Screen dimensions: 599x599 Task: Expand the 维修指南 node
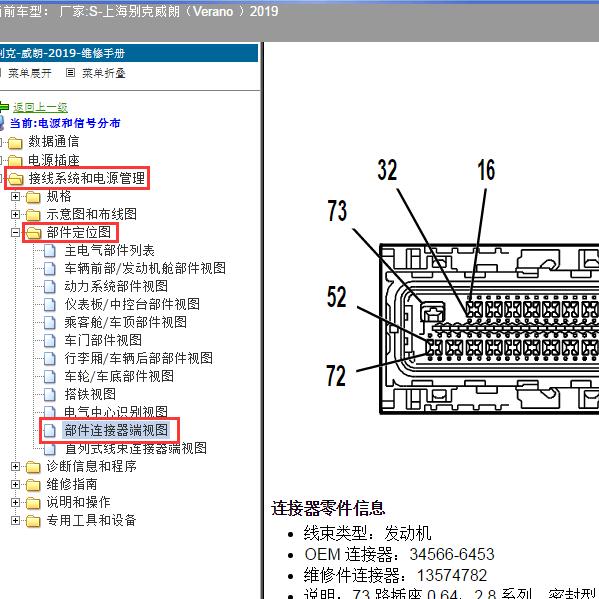click(x=15, y=484)
